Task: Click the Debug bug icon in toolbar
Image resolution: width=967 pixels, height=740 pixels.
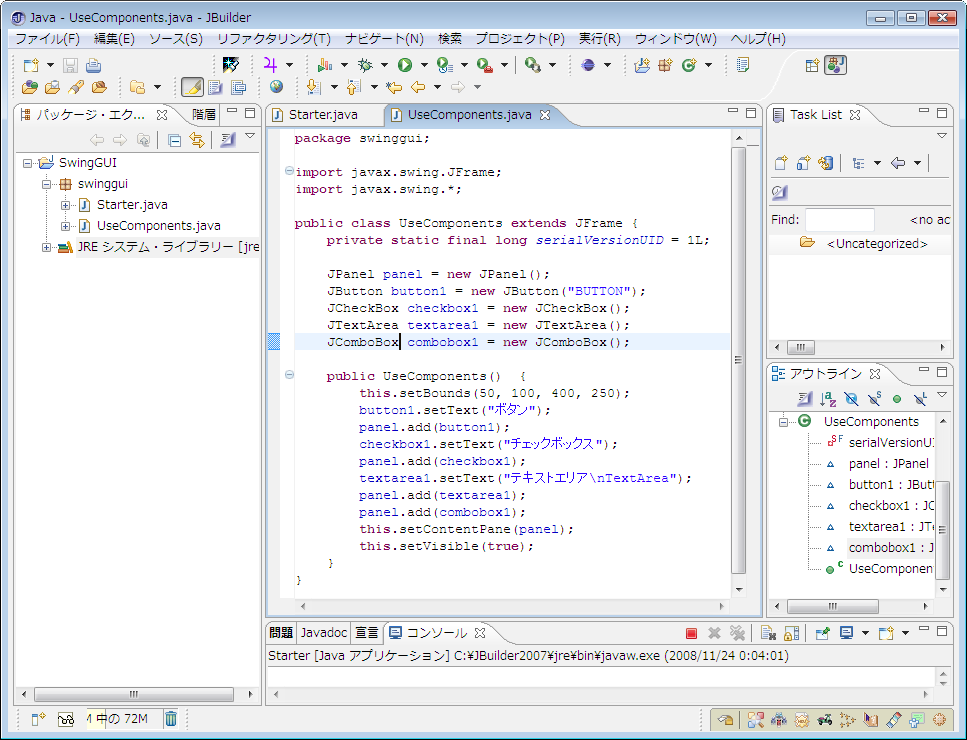Action: (366, 65)
